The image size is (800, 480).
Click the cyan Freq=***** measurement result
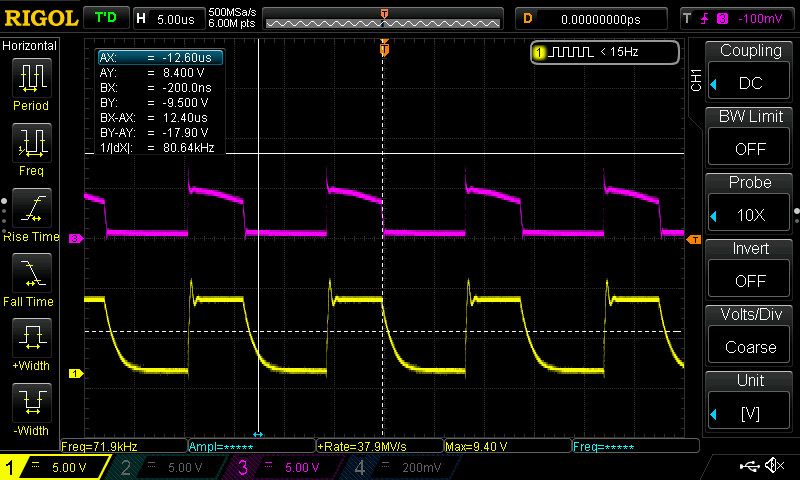tap(636, 446)
